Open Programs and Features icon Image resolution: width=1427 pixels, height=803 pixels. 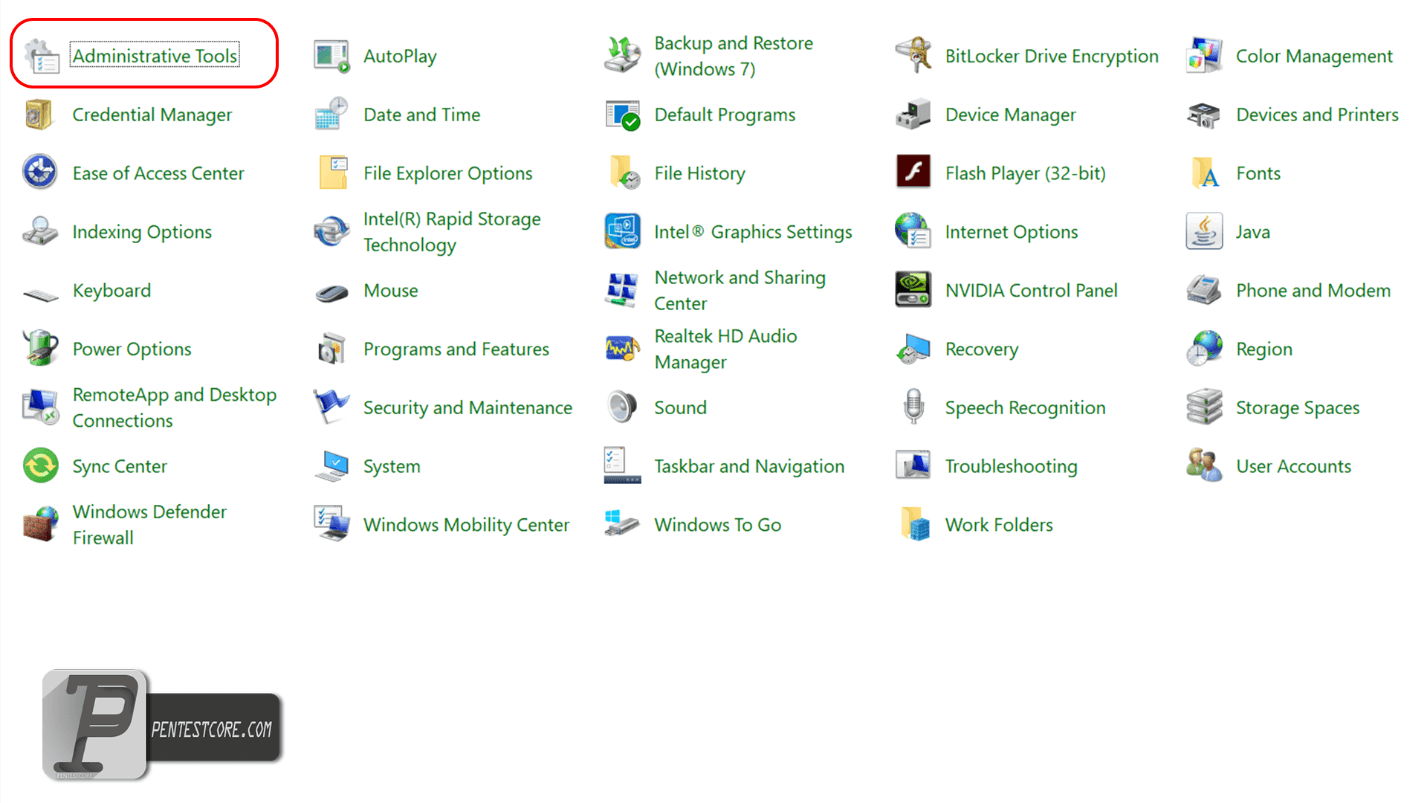click(x=332, y=349)
